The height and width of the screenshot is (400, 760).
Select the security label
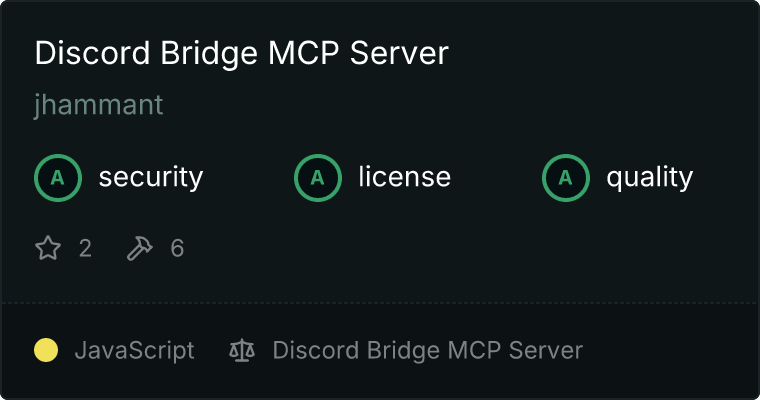[x=151, y=177]
